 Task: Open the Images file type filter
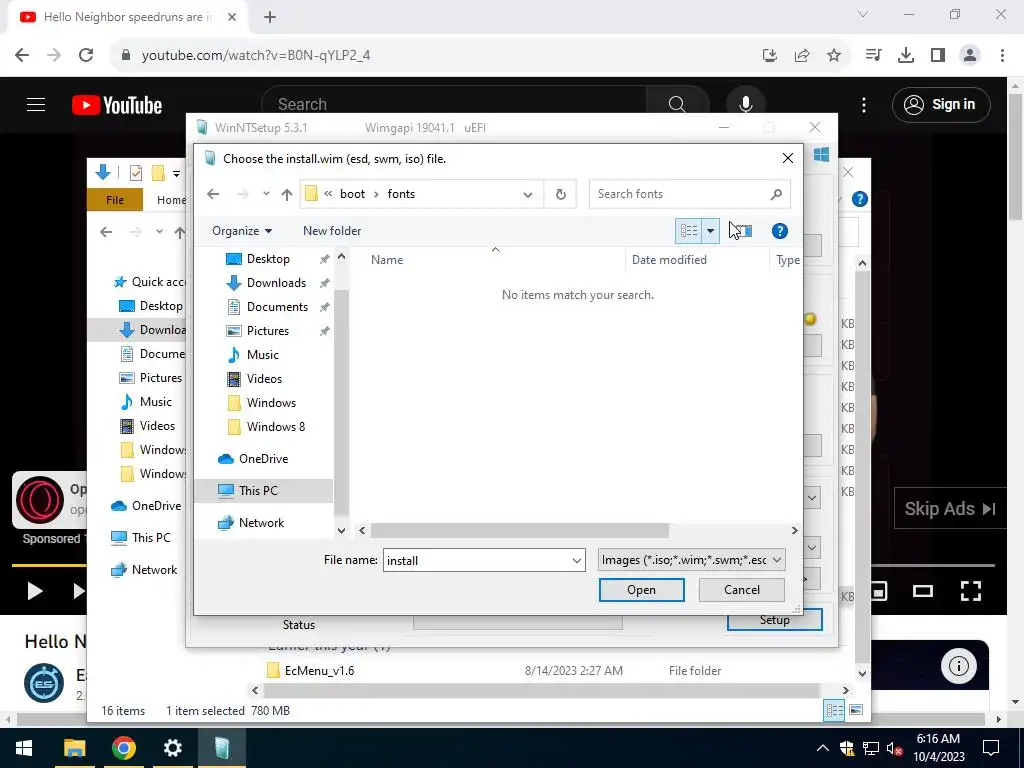[691, 560]
